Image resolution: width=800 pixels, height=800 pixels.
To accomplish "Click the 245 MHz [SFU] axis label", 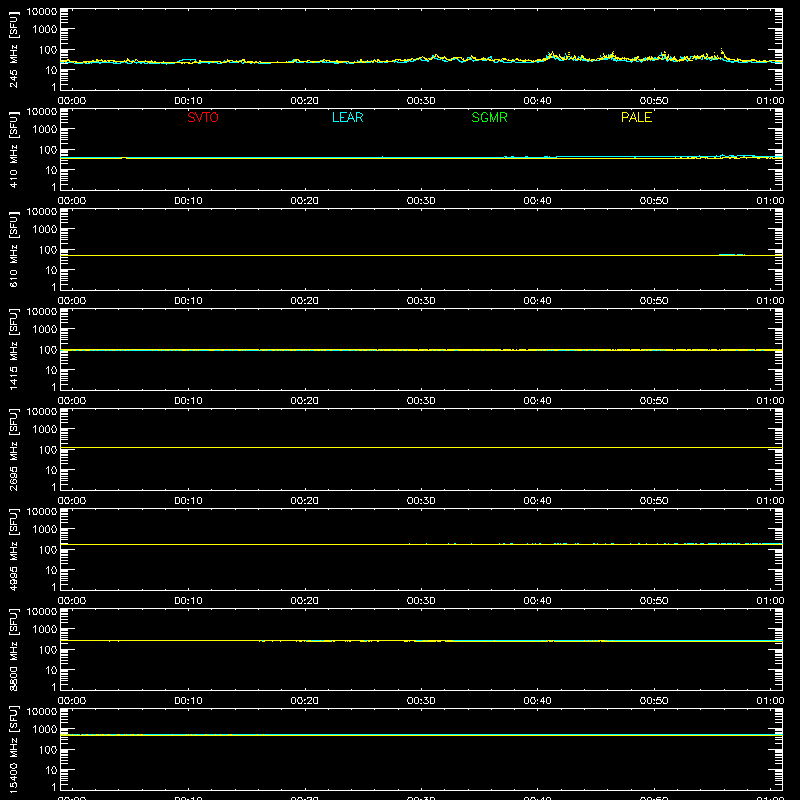I will click(x=14, y=49).
